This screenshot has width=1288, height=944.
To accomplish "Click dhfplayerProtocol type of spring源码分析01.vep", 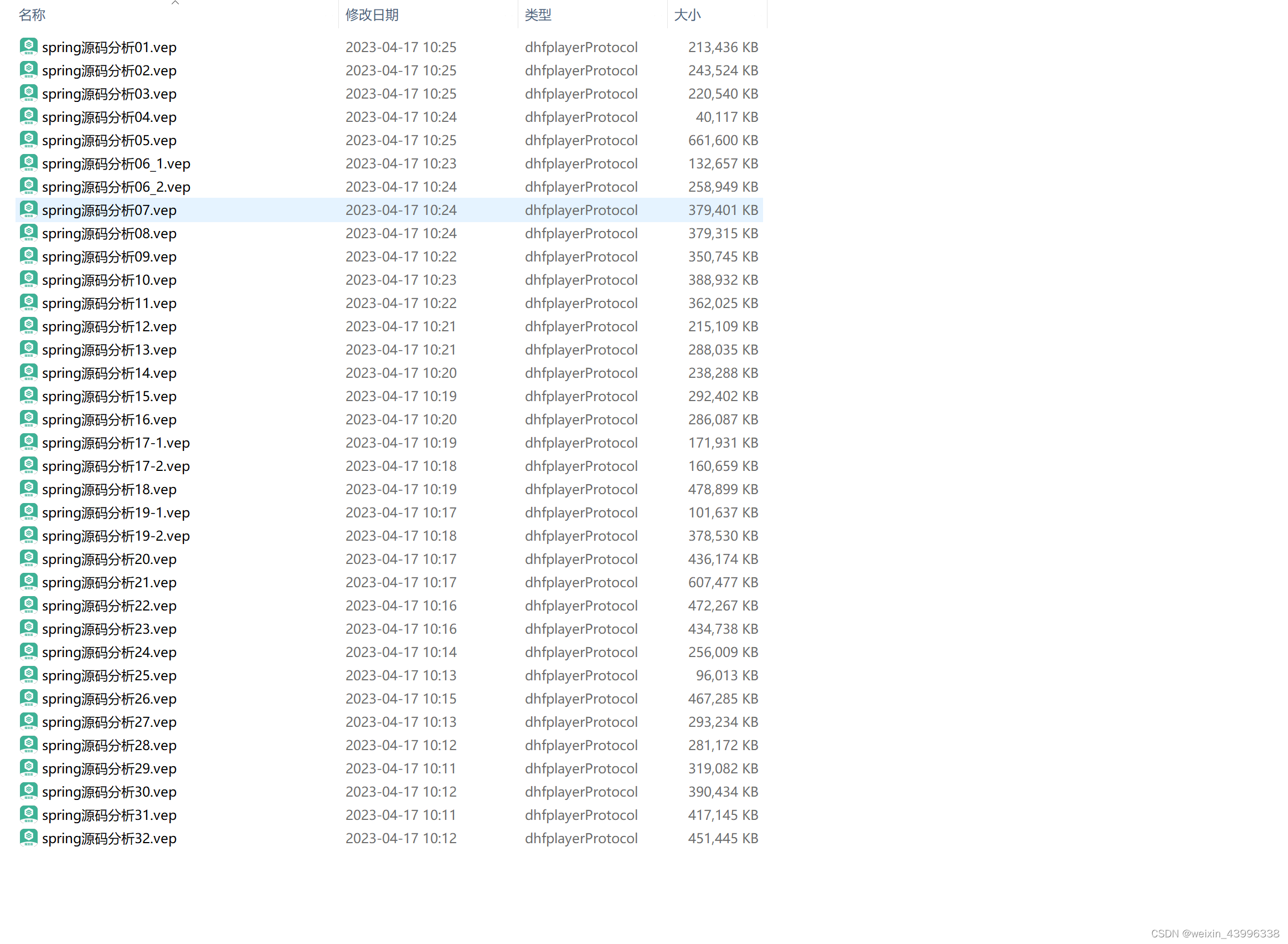I will 581,47.
